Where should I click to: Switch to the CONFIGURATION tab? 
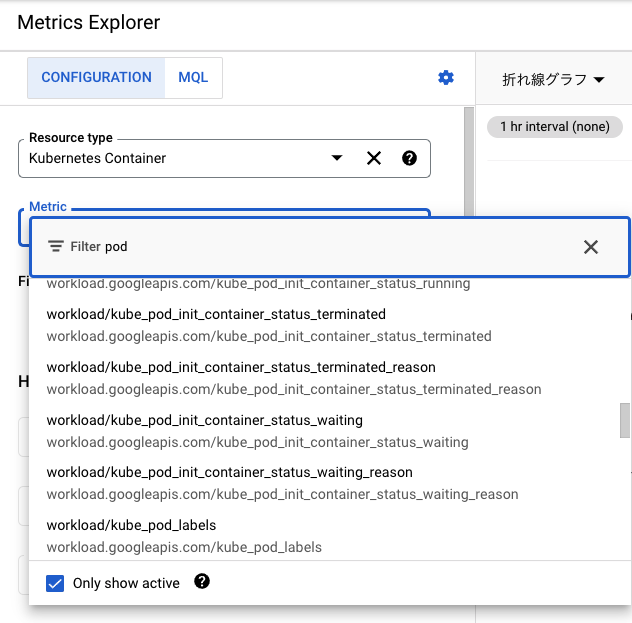tap(96, 77)
